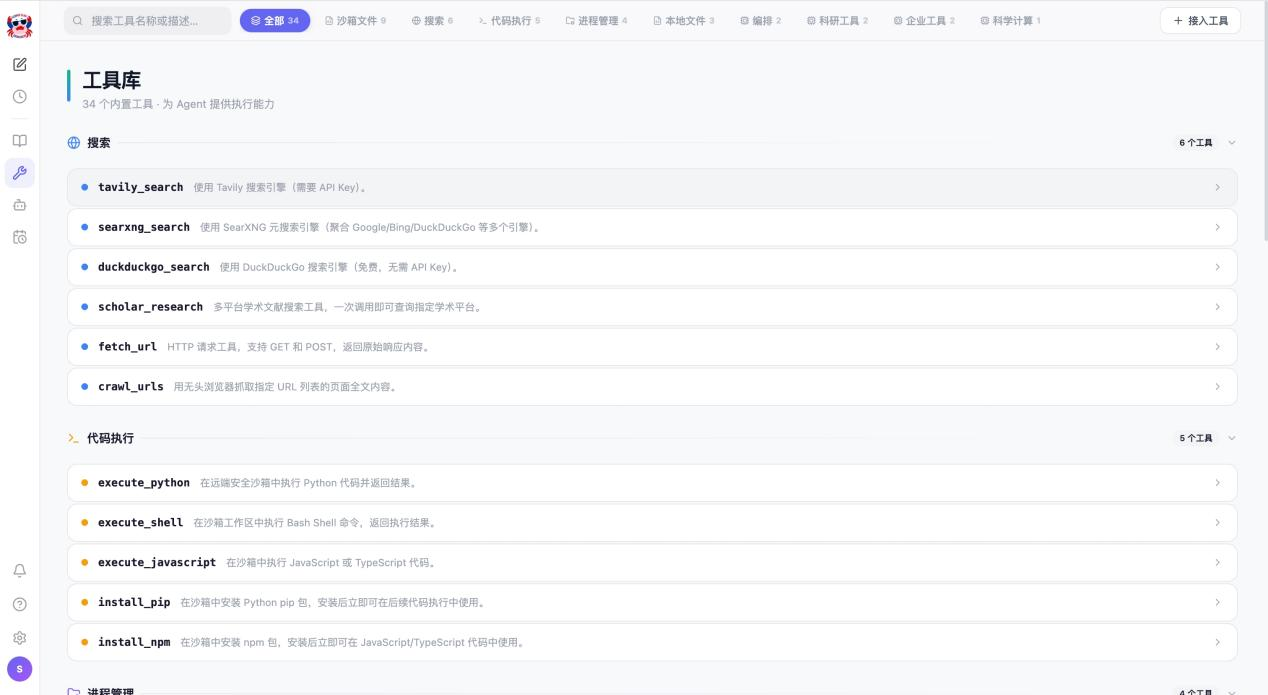The height and width of the screenshot is (695, 1268).
Task: Select the 代码执行 filter tab
Action: tap(509, 20)
